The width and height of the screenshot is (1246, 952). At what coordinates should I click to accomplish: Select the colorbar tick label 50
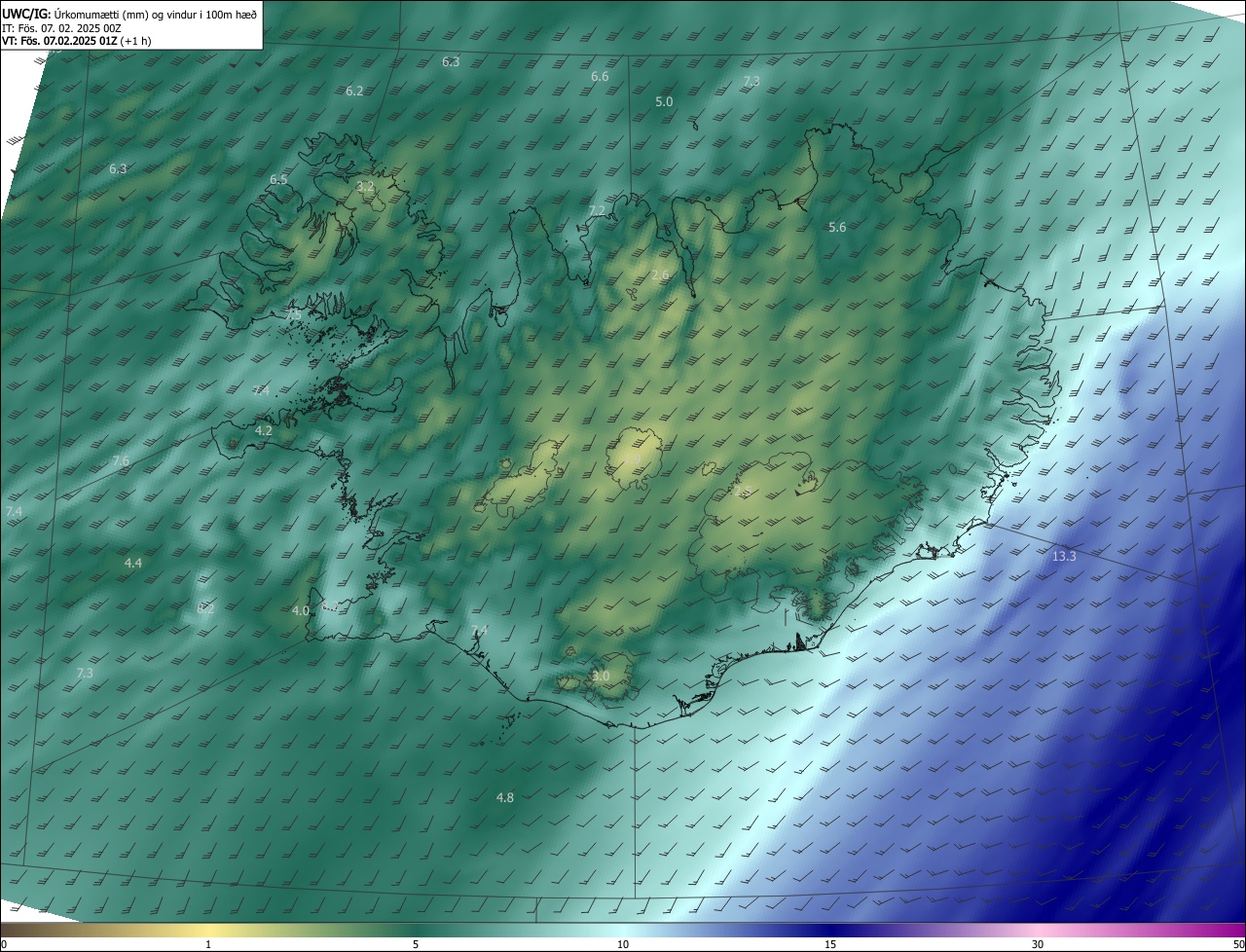pos(1238,944)
